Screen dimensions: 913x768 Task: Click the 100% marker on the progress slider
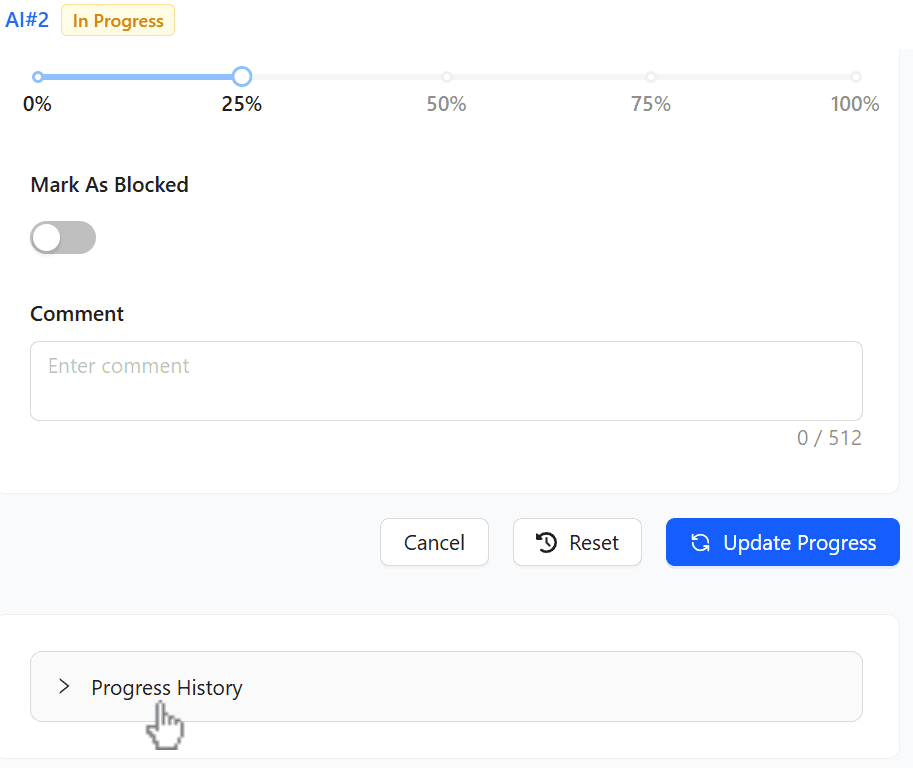[856, 76]
